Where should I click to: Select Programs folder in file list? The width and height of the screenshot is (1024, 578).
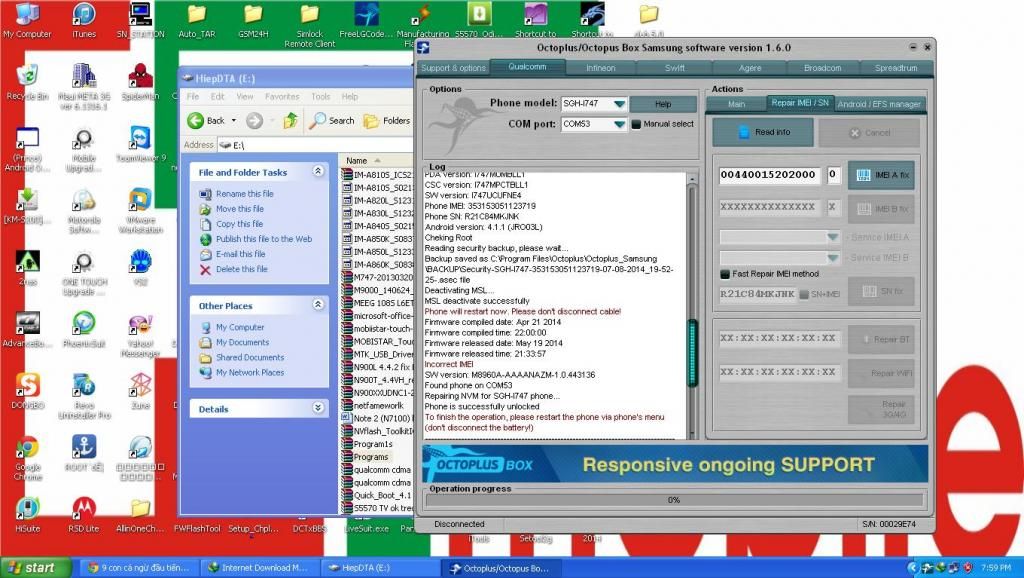(x=370, y=457)
